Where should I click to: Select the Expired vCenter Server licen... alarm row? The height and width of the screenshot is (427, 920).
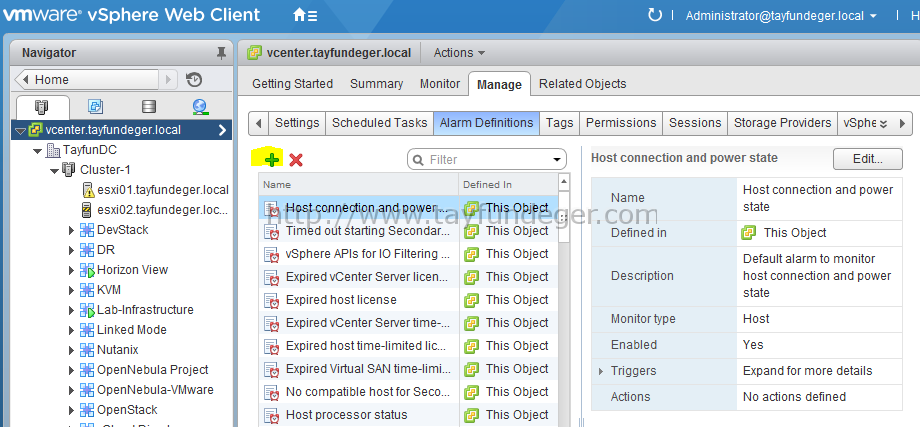408,277
